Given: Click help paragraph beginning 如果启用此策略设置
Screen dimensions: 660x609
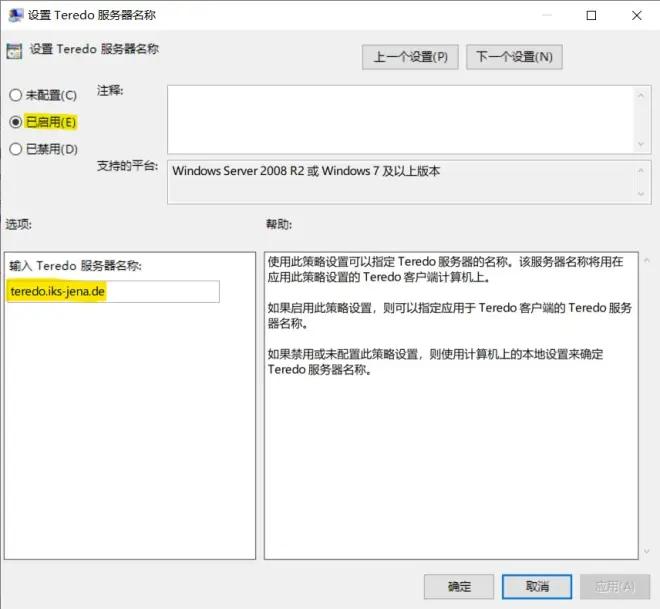Looking at the screenshot, I should click(x=450, y=316).
